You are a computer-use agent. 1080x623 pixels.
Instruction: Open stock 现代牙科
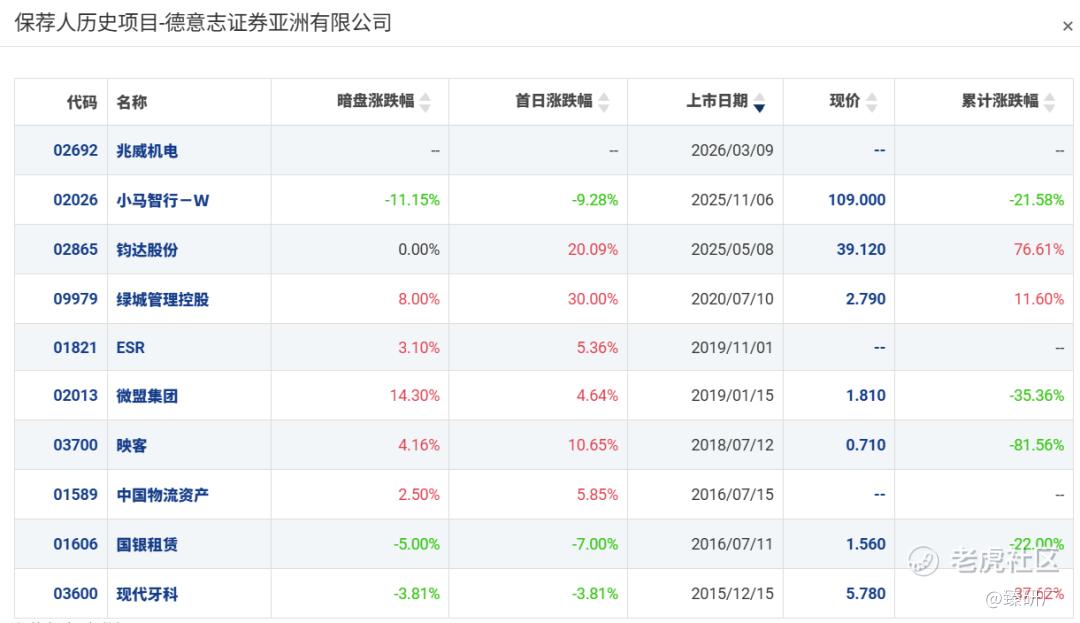click(x=147, y=594)
